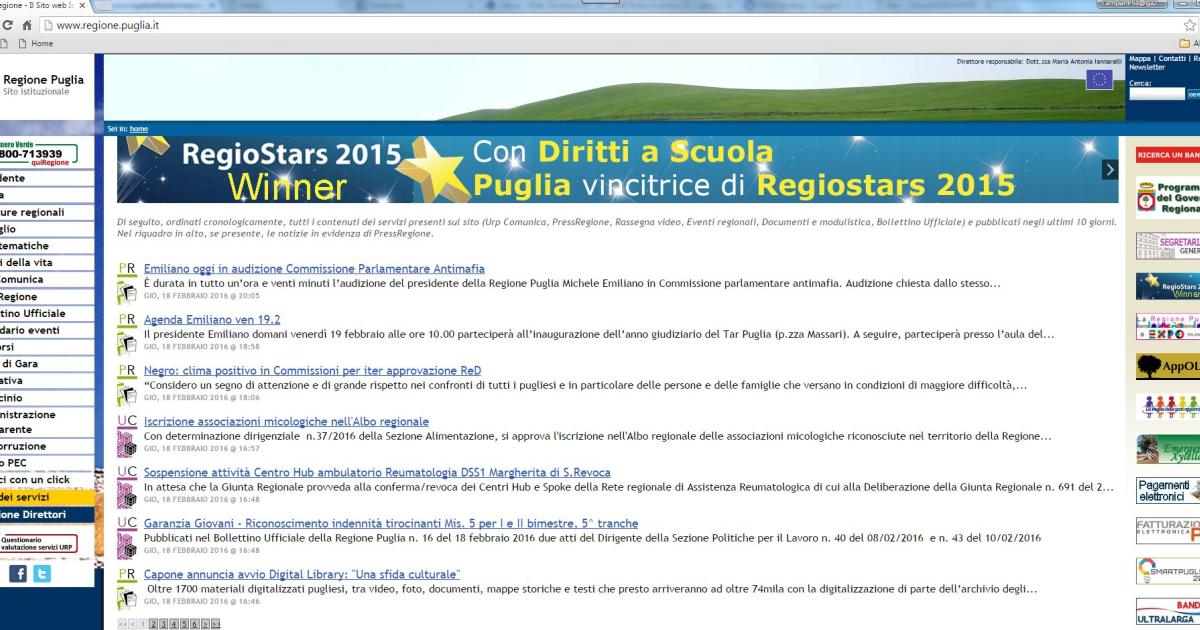Open the SmartPuglia banner
Viewport: 1200px width, 630px height.
click(x=1168, y=571)
